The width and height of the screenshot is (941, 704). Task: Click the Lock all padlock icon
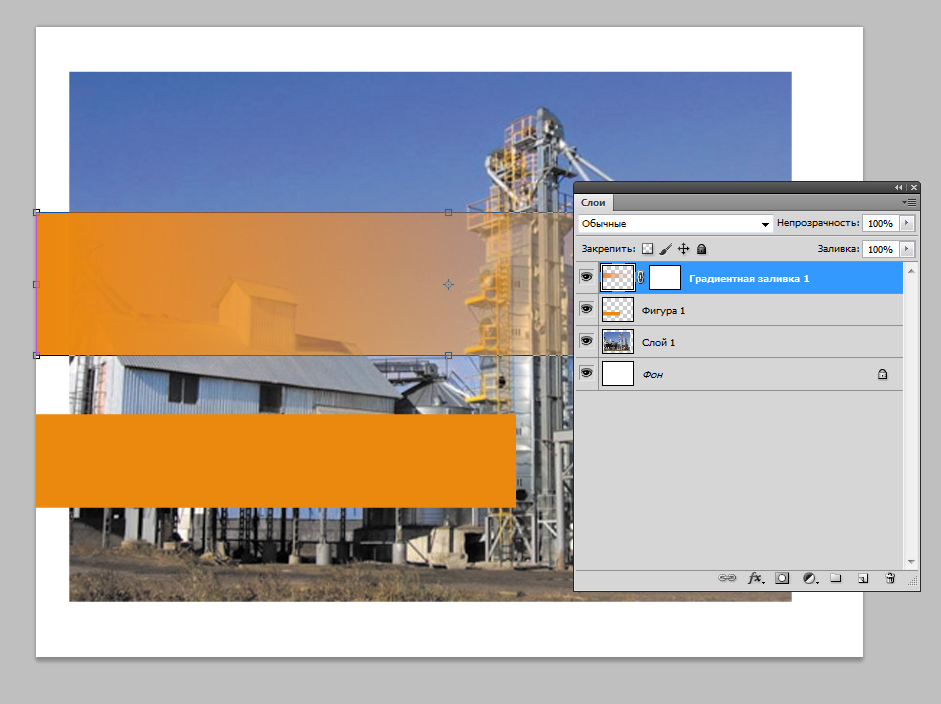click(702, 248)
